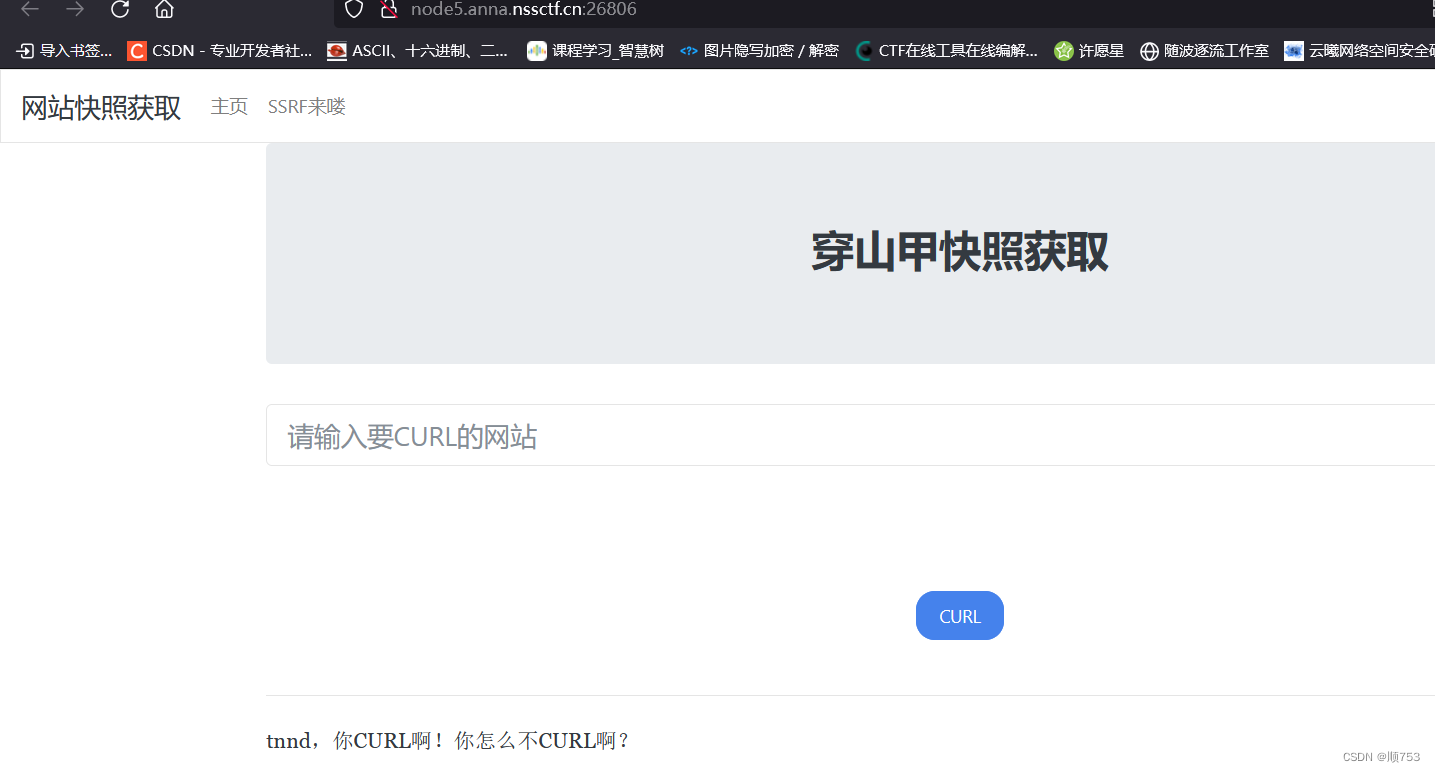Open the 许愿星 bookmark
This screenshot has height=772, width=1435.
[1089, 51]
